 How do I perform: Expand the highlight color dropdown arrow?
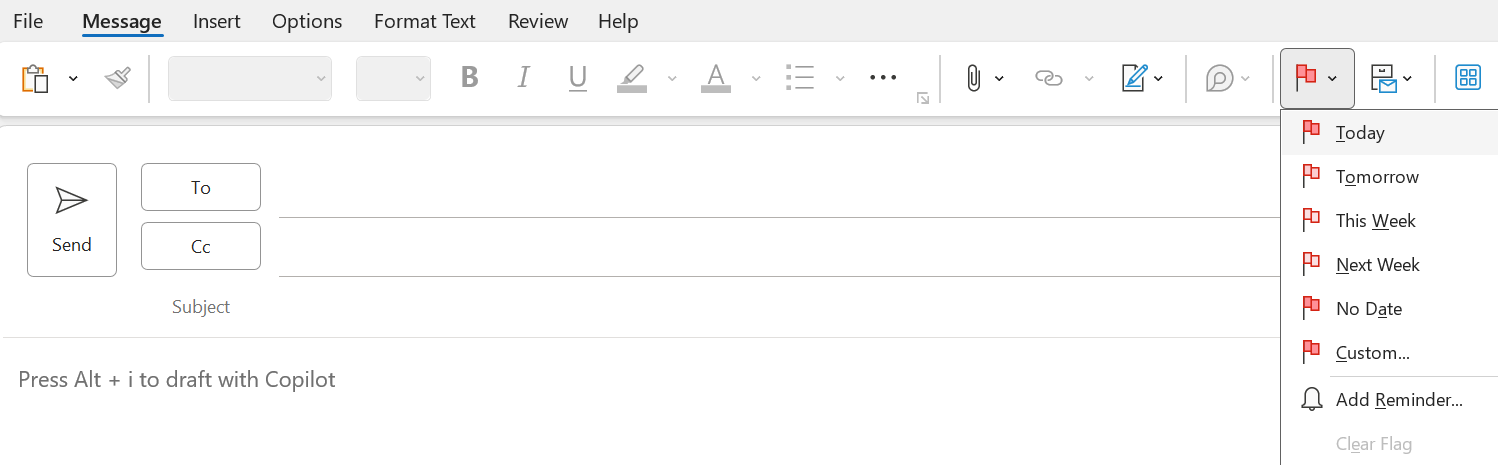pos(672,79)
